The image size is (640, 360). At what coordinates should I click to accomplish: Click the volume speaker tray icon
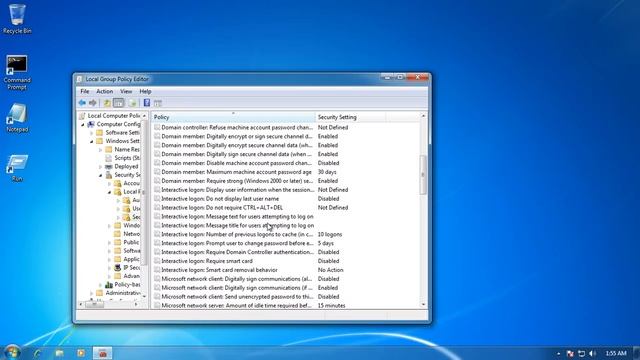592,353
